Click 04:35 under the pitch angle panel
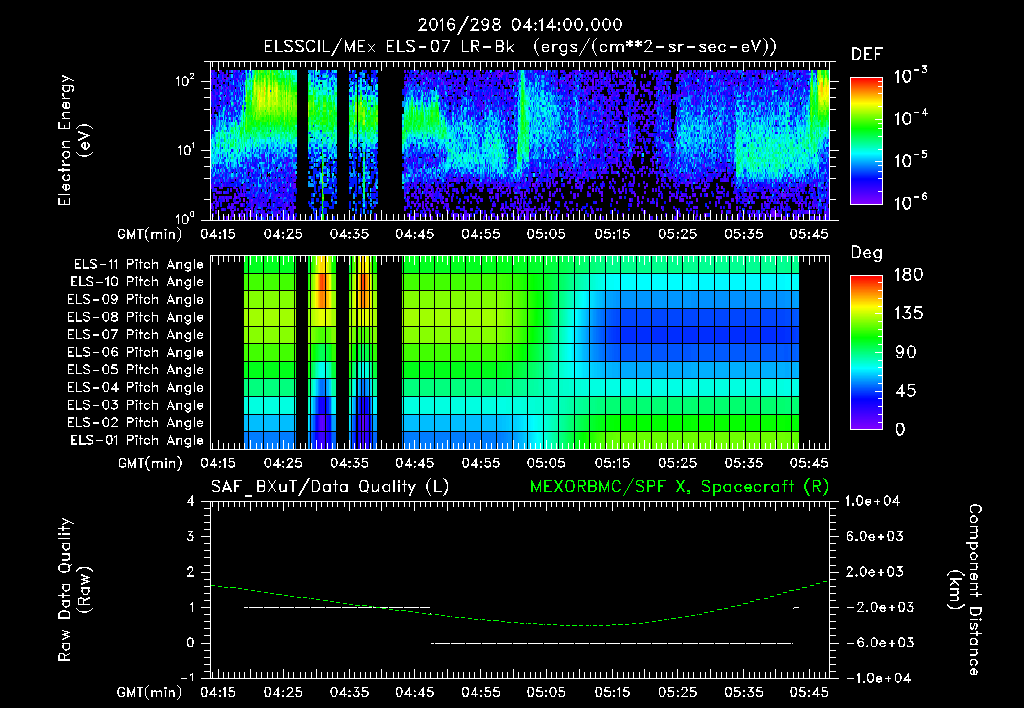Screen dimensions: 1024x708 coord(349,463)
